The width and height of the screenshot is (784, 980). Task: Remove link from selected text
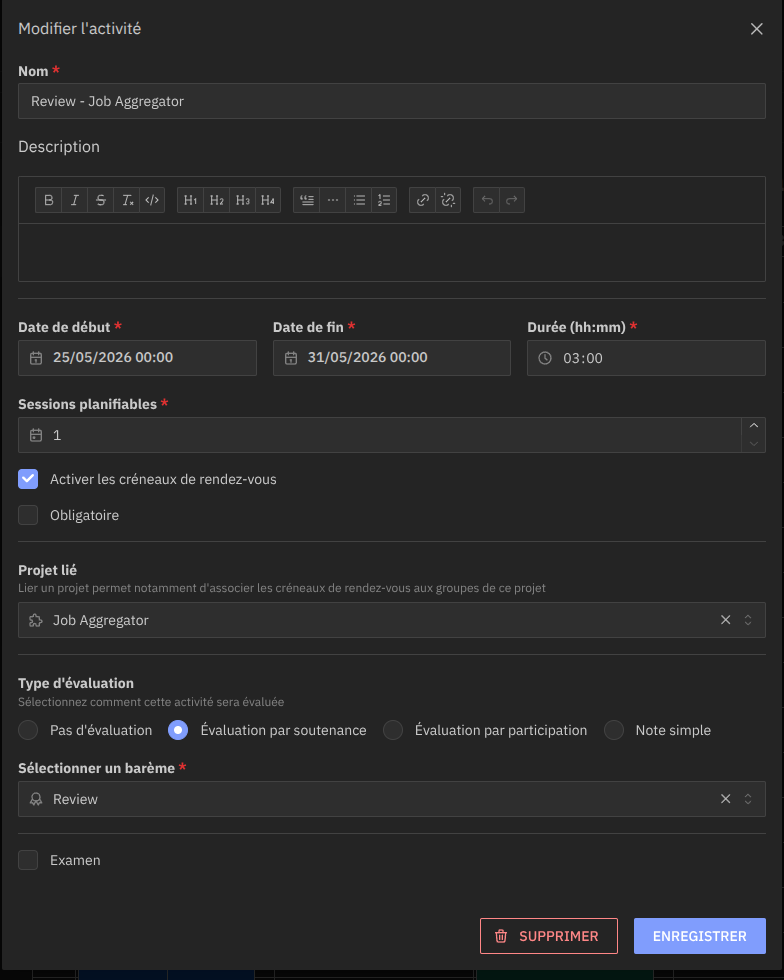coord(448,200)
